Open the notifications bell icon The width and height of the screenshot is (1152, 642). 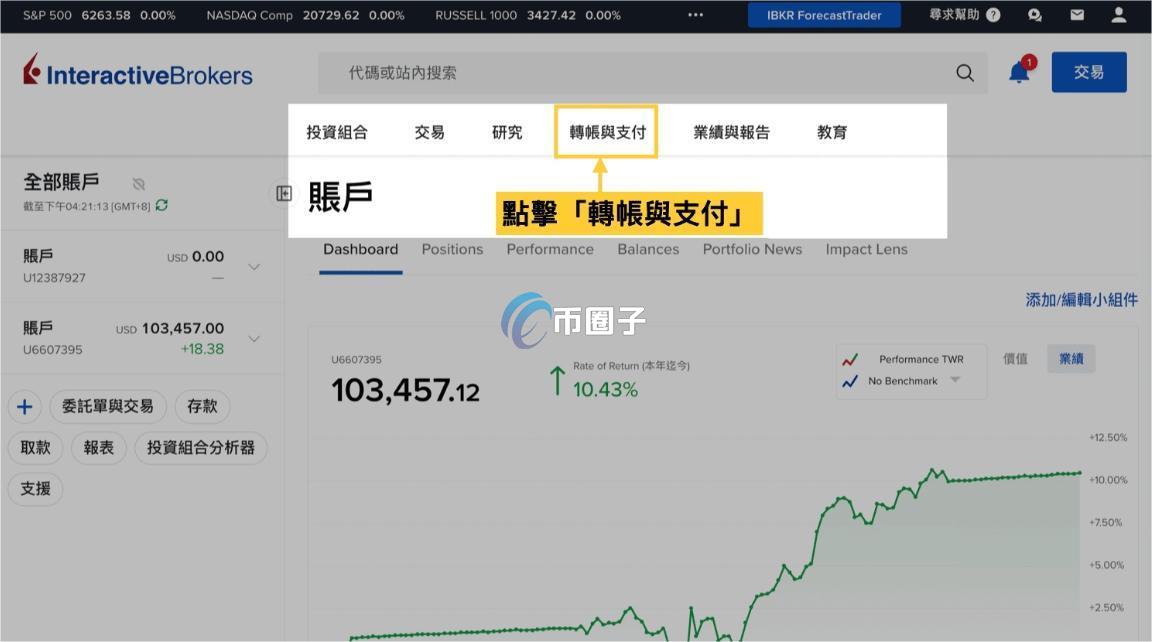1018,72
